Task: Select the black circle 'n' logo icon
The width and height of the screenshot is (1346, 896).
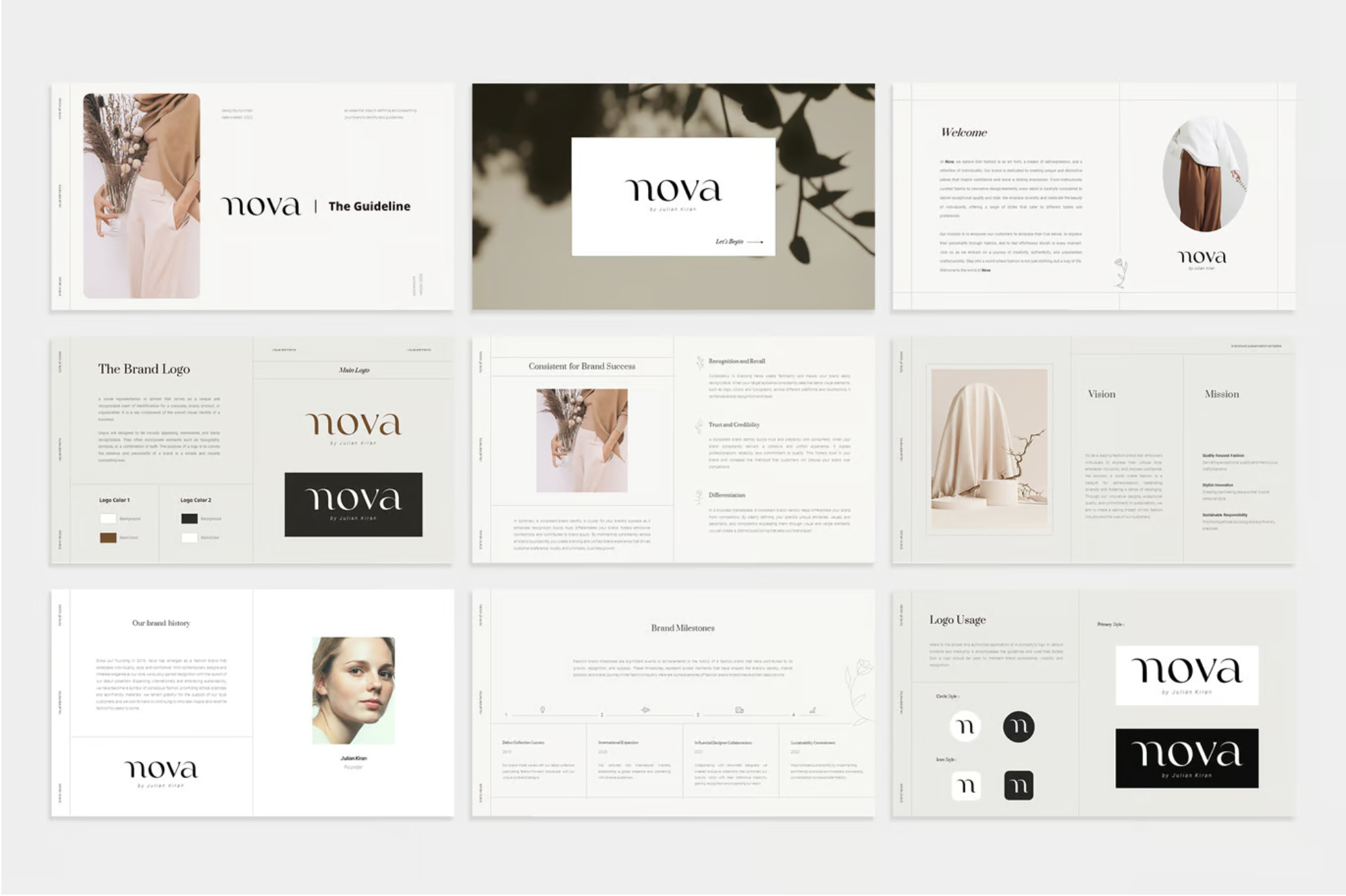Action: 1019,727
